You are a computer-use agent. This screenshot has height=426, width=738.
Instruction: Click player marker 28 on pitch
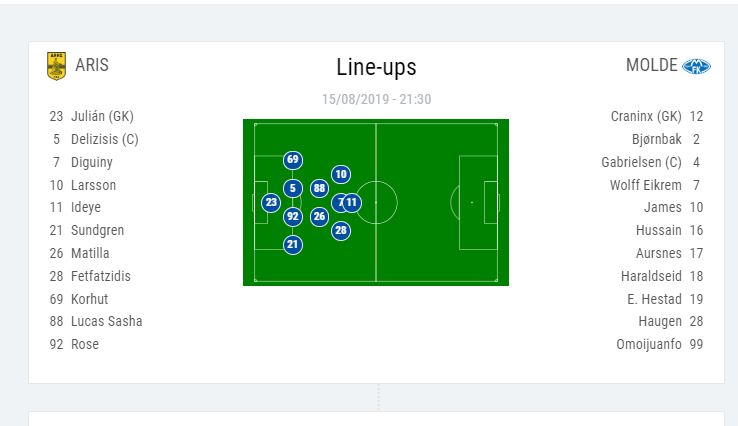pos(341,230)
